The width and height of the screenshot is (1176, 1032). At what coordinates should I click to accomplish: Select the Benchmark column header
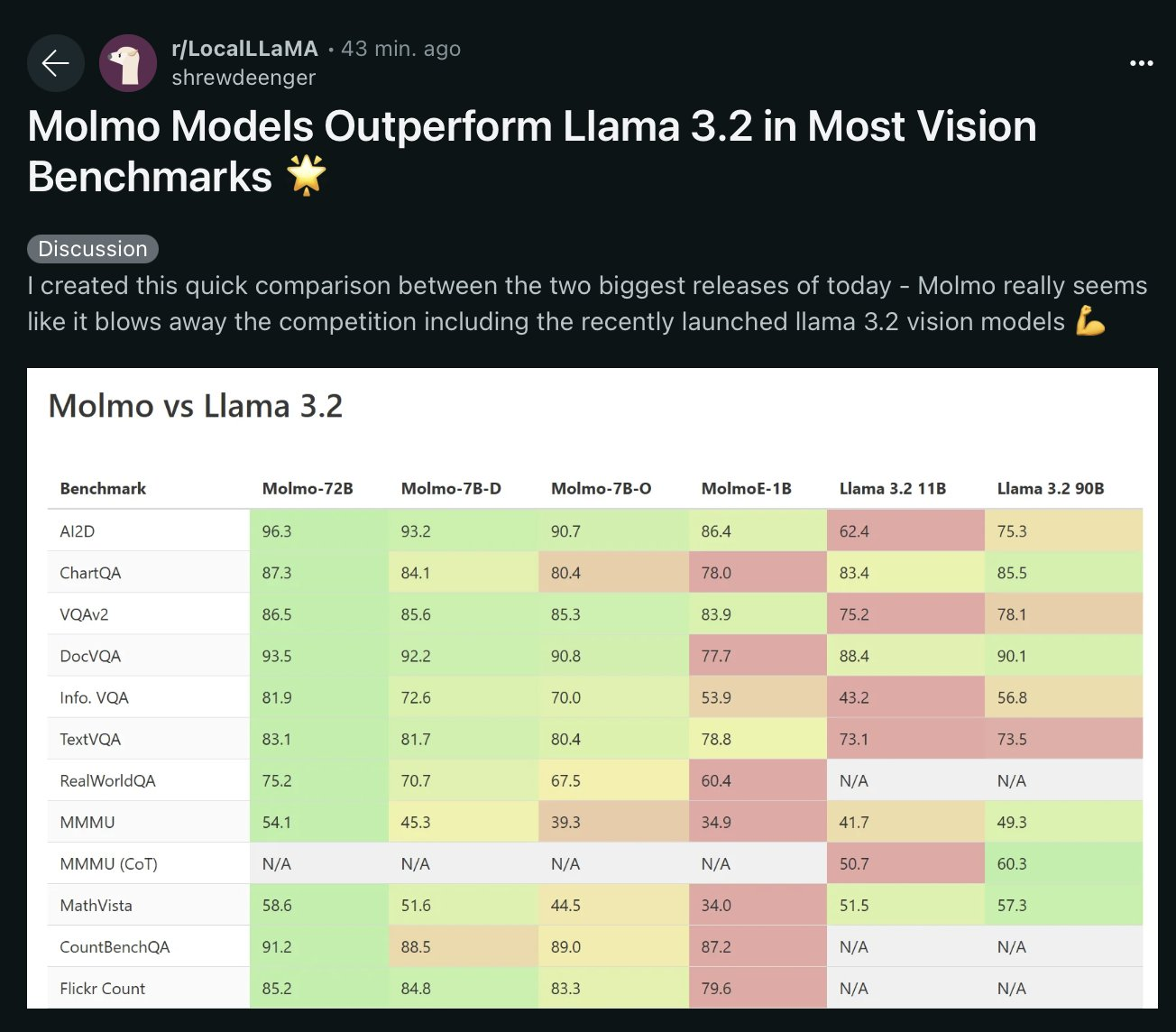pos(102,488)
